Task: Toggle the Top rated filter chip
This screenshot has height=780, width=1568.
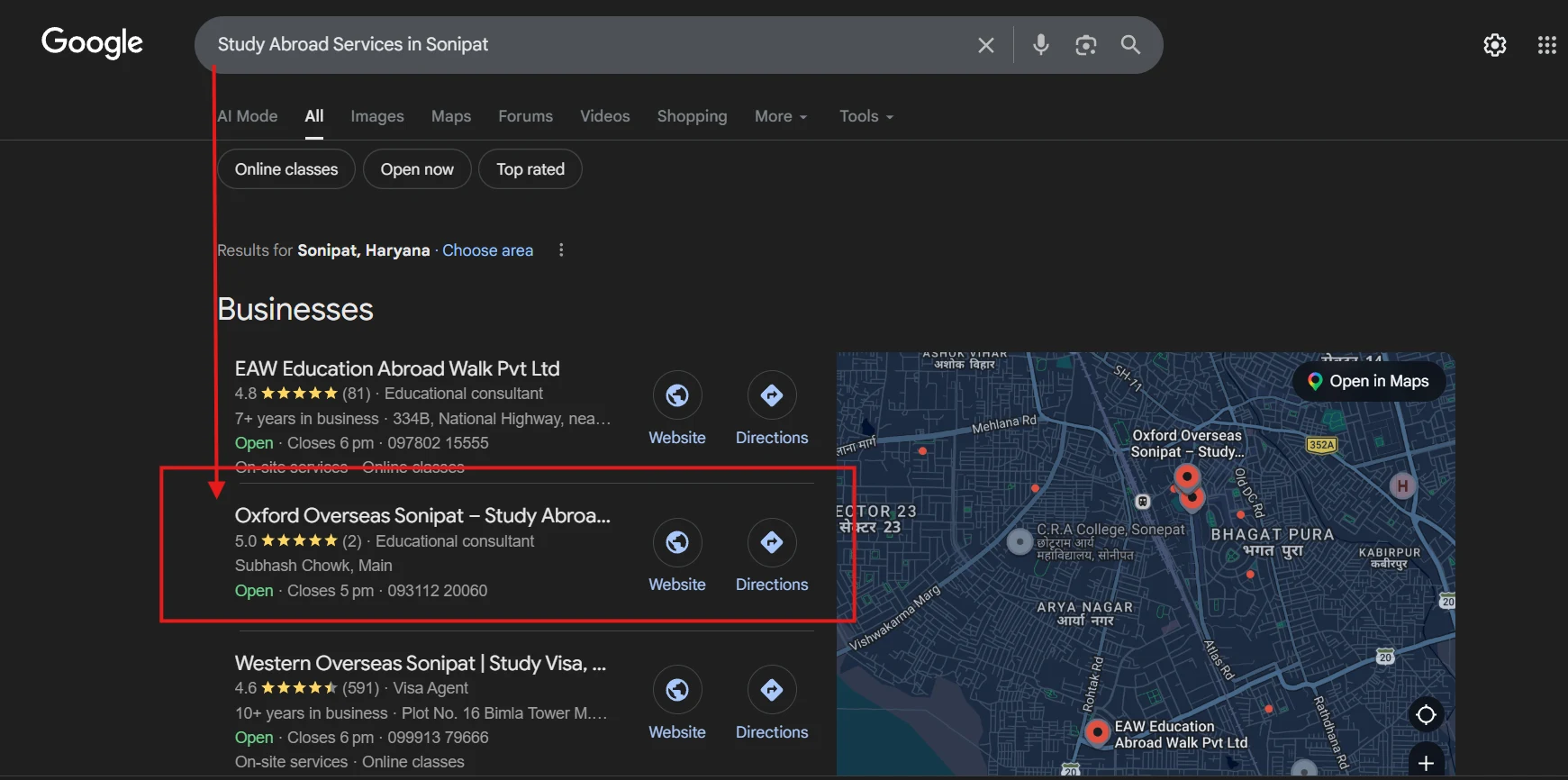Action: click(x=530, y=169)
